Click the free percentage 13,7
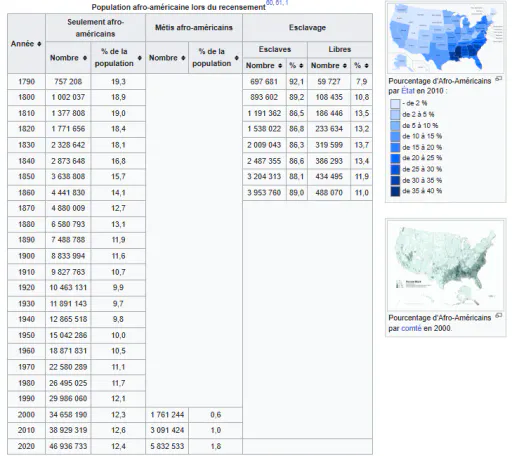 pyautogui.click(x=362, y=145)
